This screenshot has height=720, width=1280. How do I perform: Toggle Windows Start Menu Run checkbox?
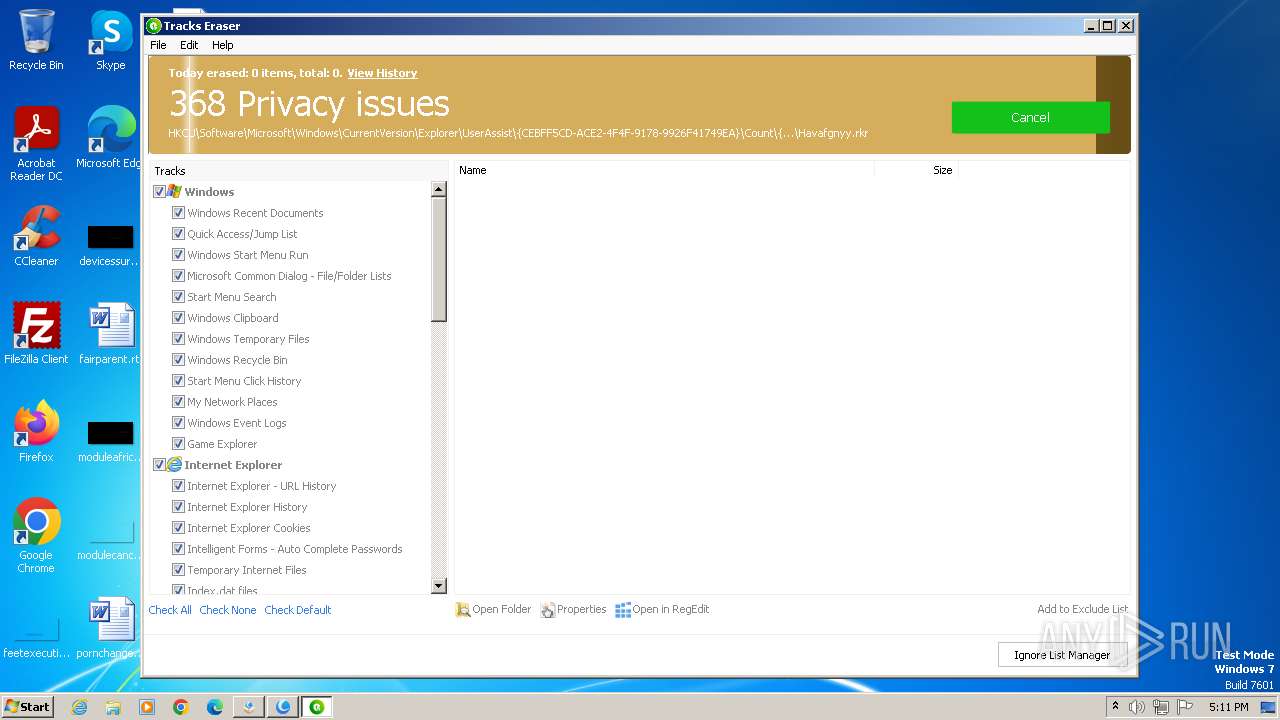point(178,254)
